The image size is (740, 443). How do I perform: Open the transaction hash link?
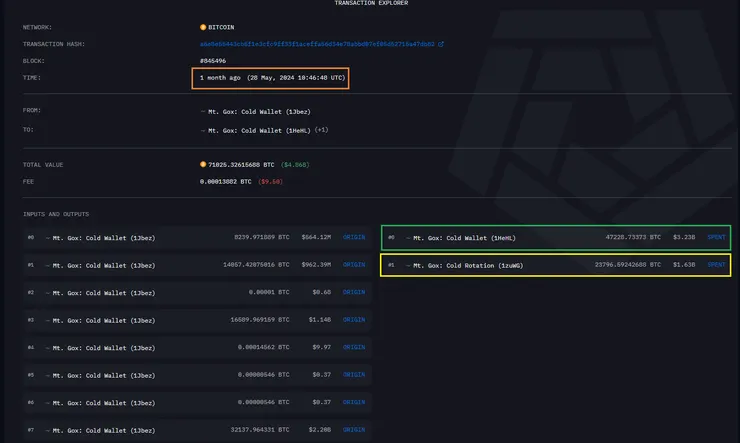[x=317, y=44]
